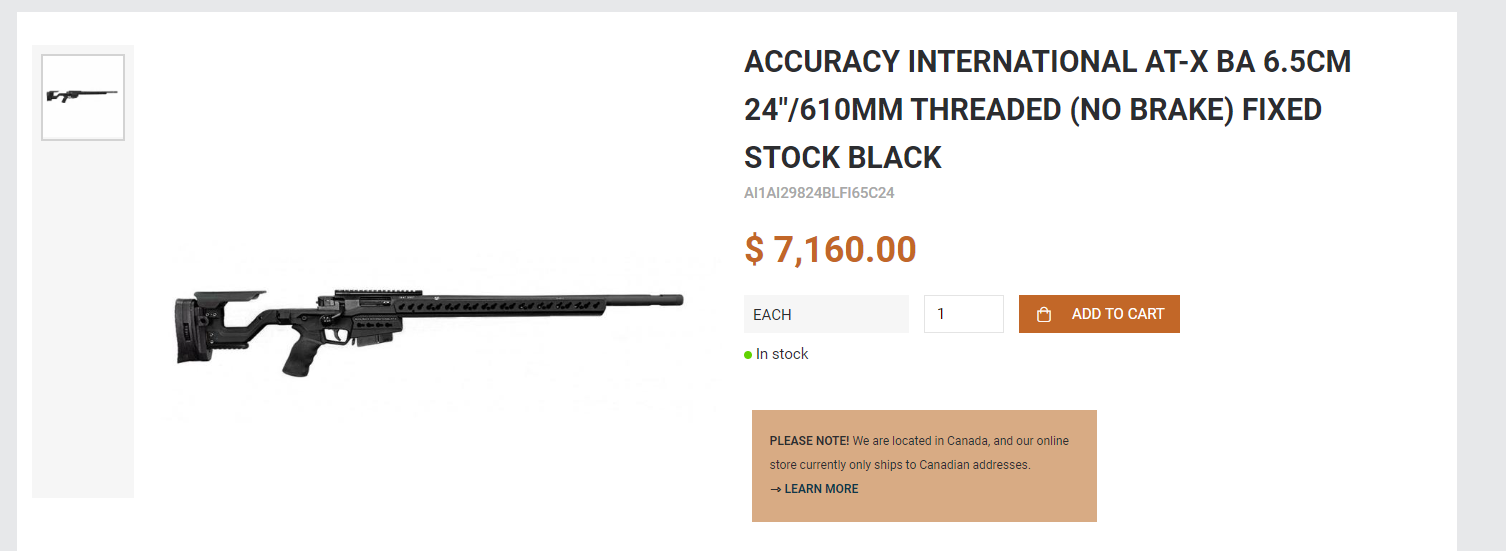Image resolution: width=1506 pixels, height=551 pixels.
Task: Click the $ 7,160.00 price
Action: [830, 249]
